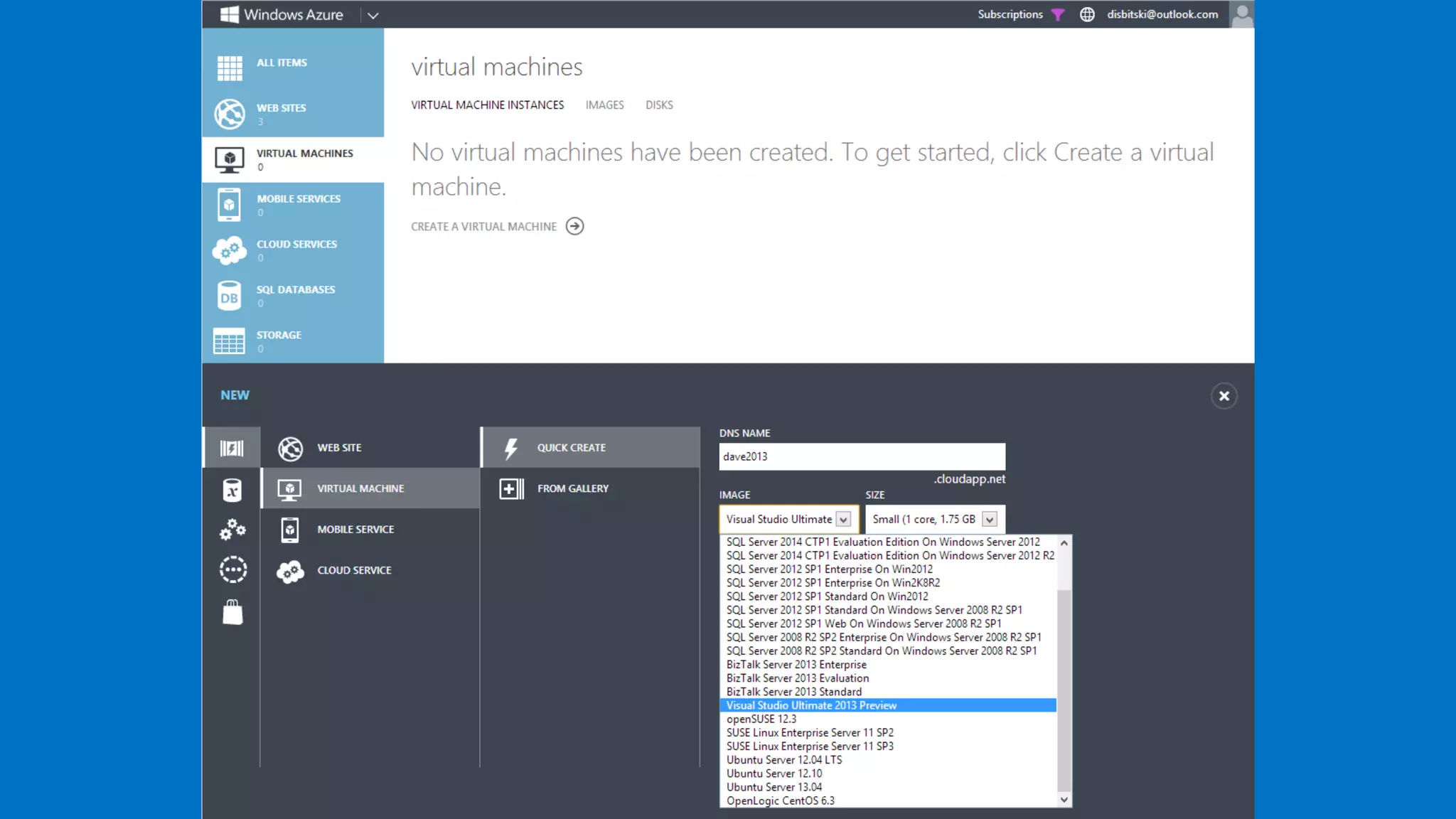Click the DNS name input field
The width and height of the screenshot is (1456, 819).
pyautogui.click(x=862, y=456)
